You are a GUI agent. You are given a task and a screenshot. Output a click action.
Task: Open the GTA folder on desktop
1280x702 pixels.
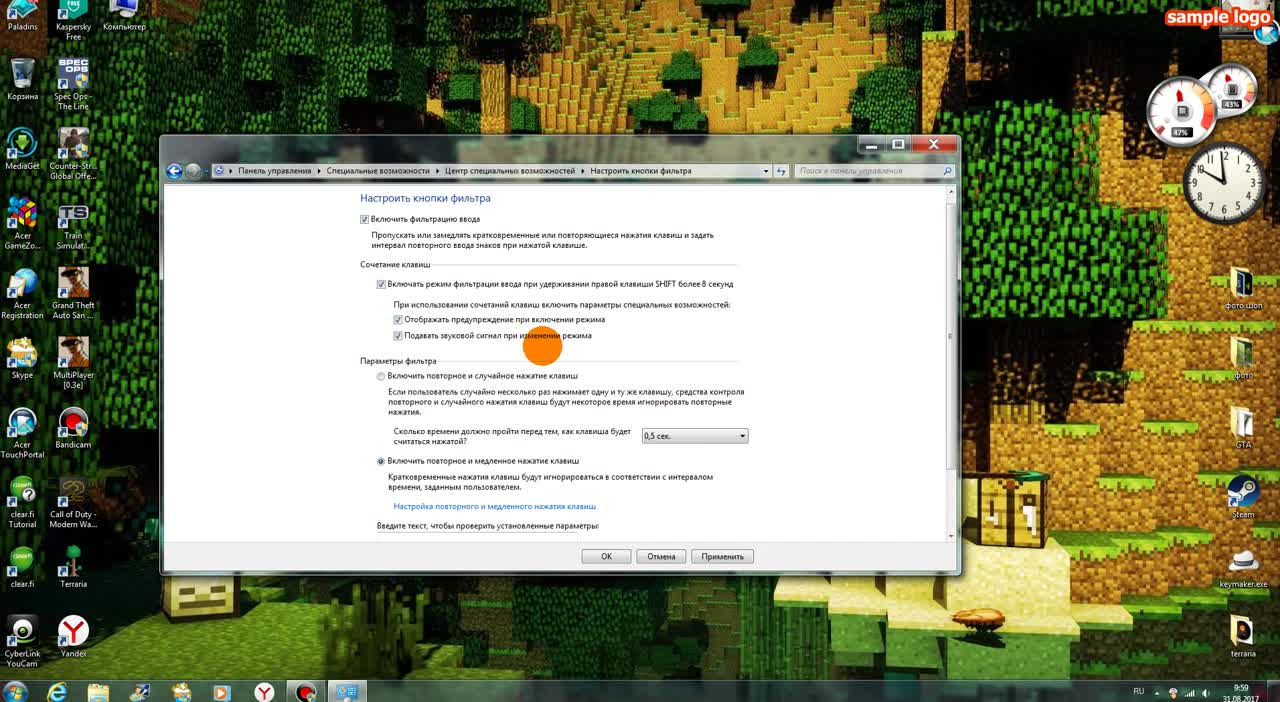tap(1243, 427)
